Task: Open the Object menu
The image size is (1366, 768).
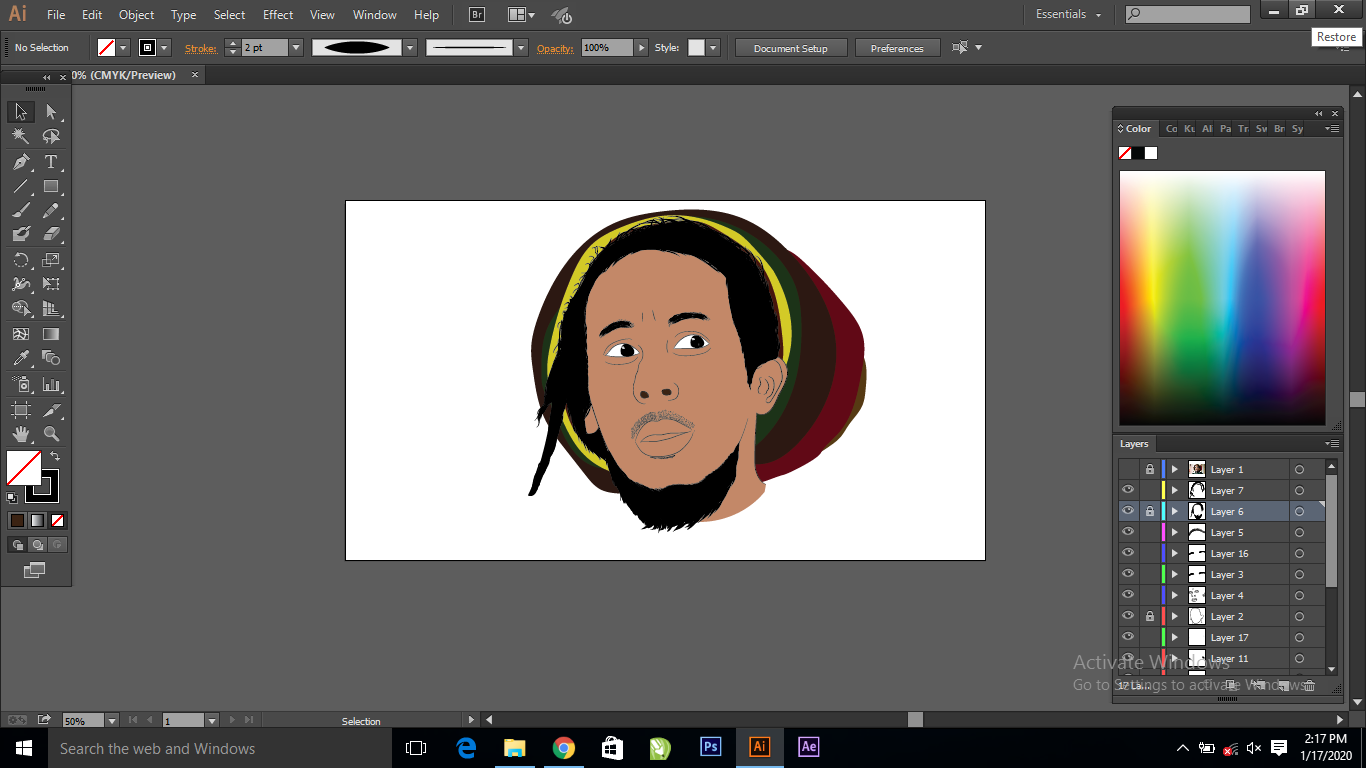Action: tap(136, 15)
